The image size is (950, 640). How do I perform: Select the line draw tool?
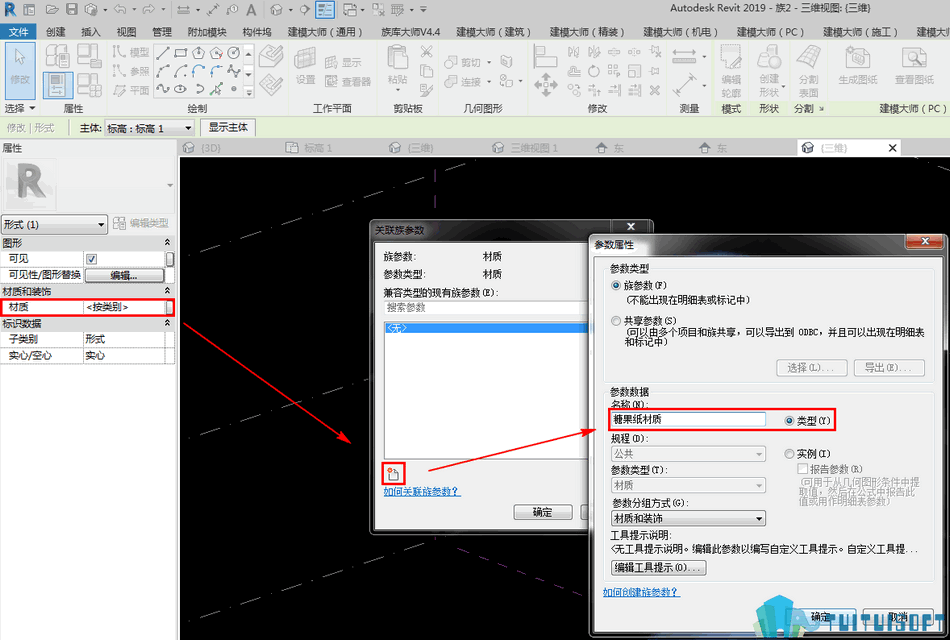coord(162,54)
